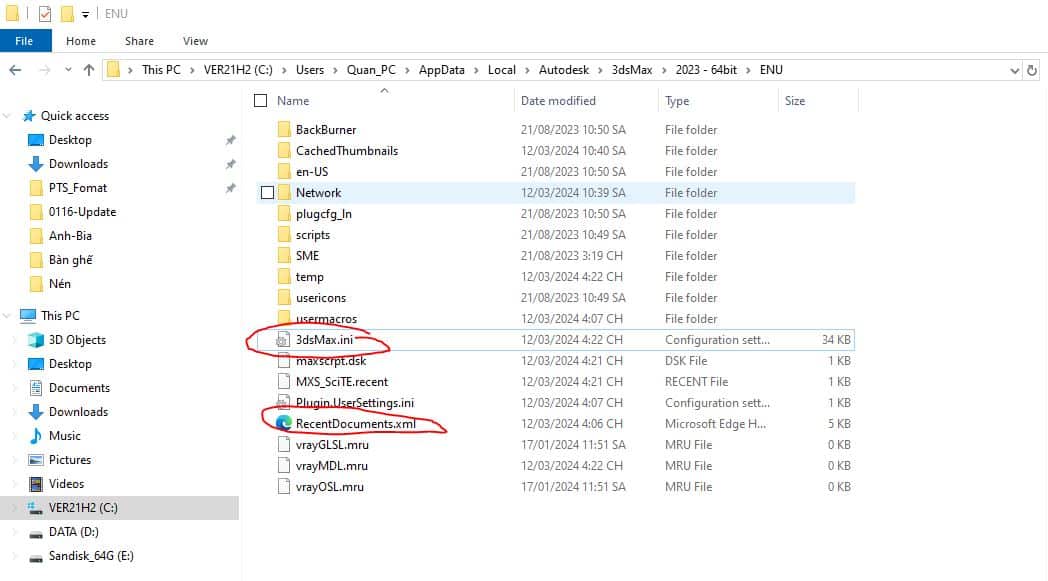Click the Refresh button in address bar
Screen dimensions: 1048x581
(1035, 70)
